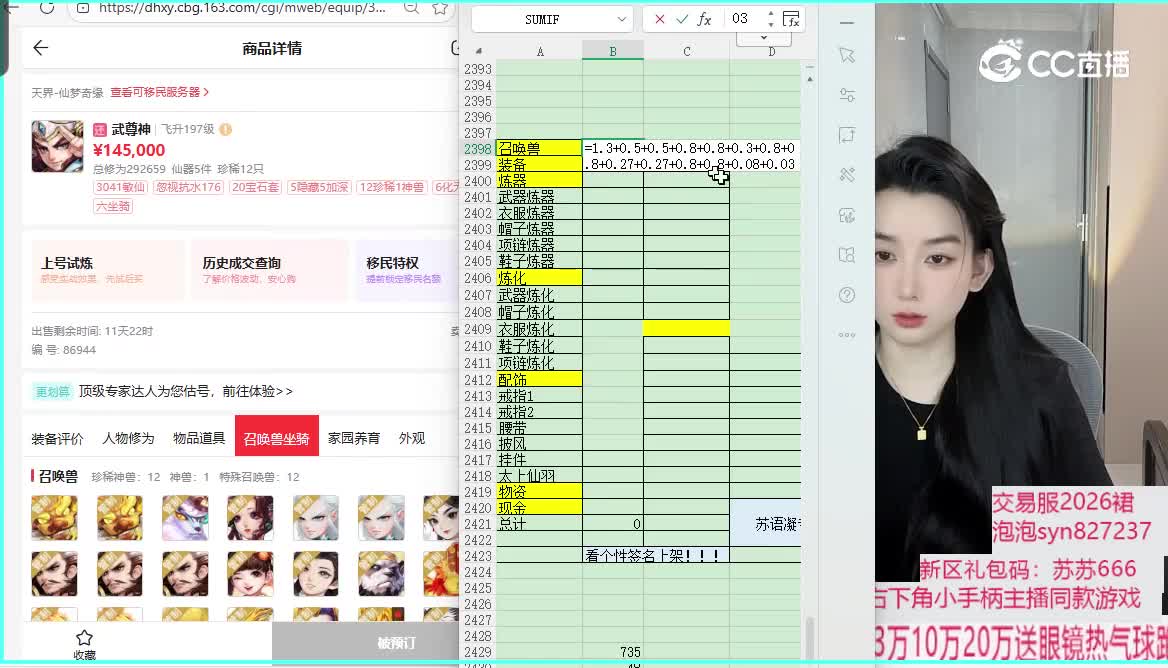Select the 总计 cell in row 2421
Viewport: 1168px width, 668px height.
(x=539, y=524)
